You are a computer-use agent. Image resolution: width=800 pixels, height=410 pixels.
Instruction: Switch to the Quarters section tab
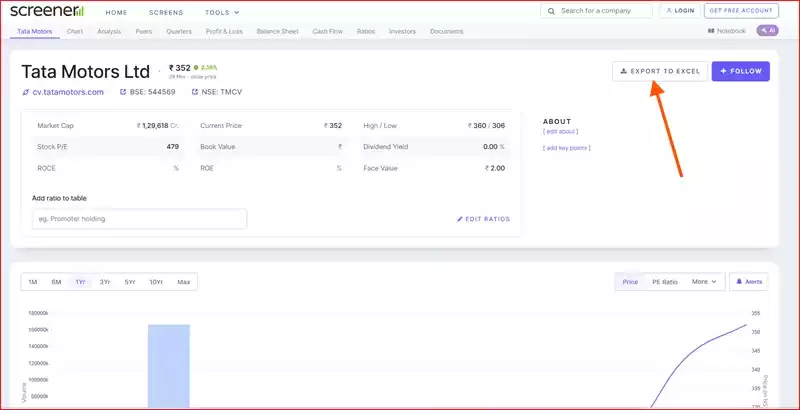pos(179,31)
